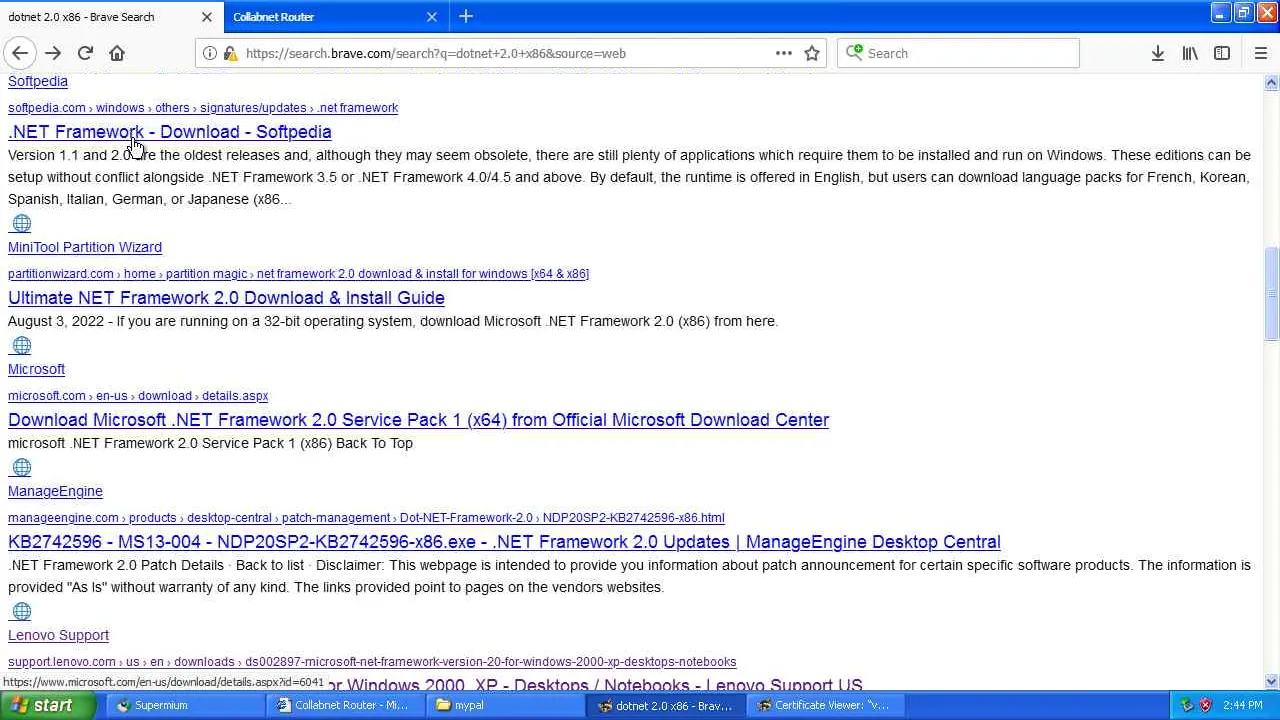Open the Lenovo Support site link
This screenshot has width=1280, height=720.
(x=58, y=635)
